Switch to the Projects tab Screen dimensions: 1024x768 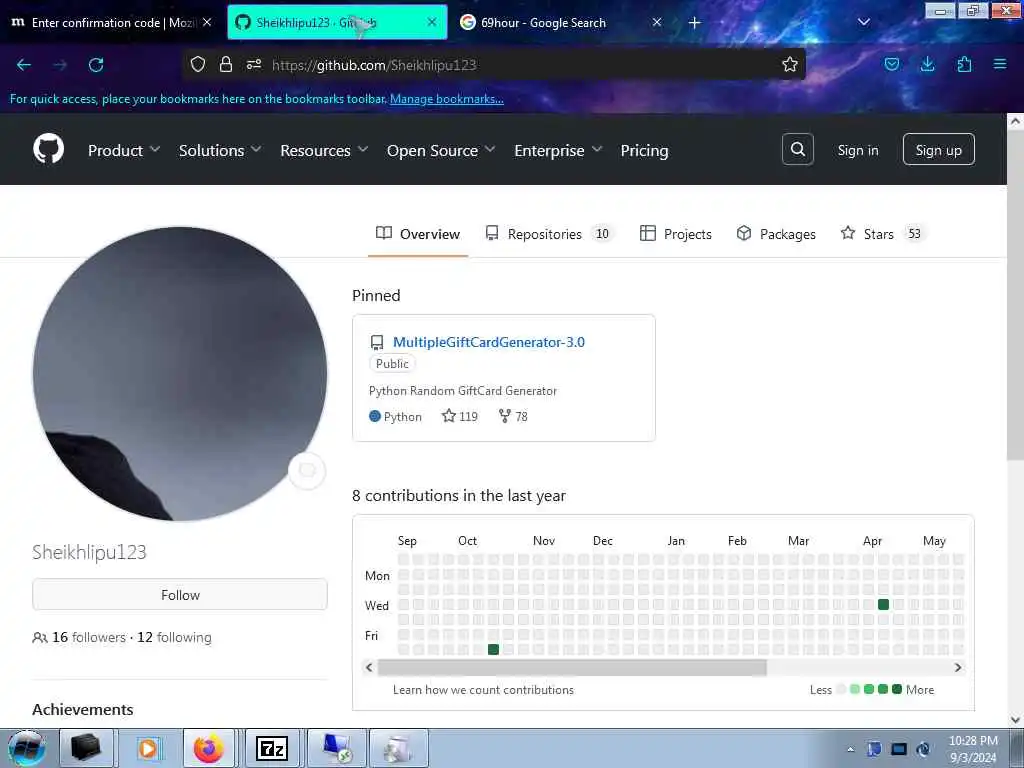(676, 234)
